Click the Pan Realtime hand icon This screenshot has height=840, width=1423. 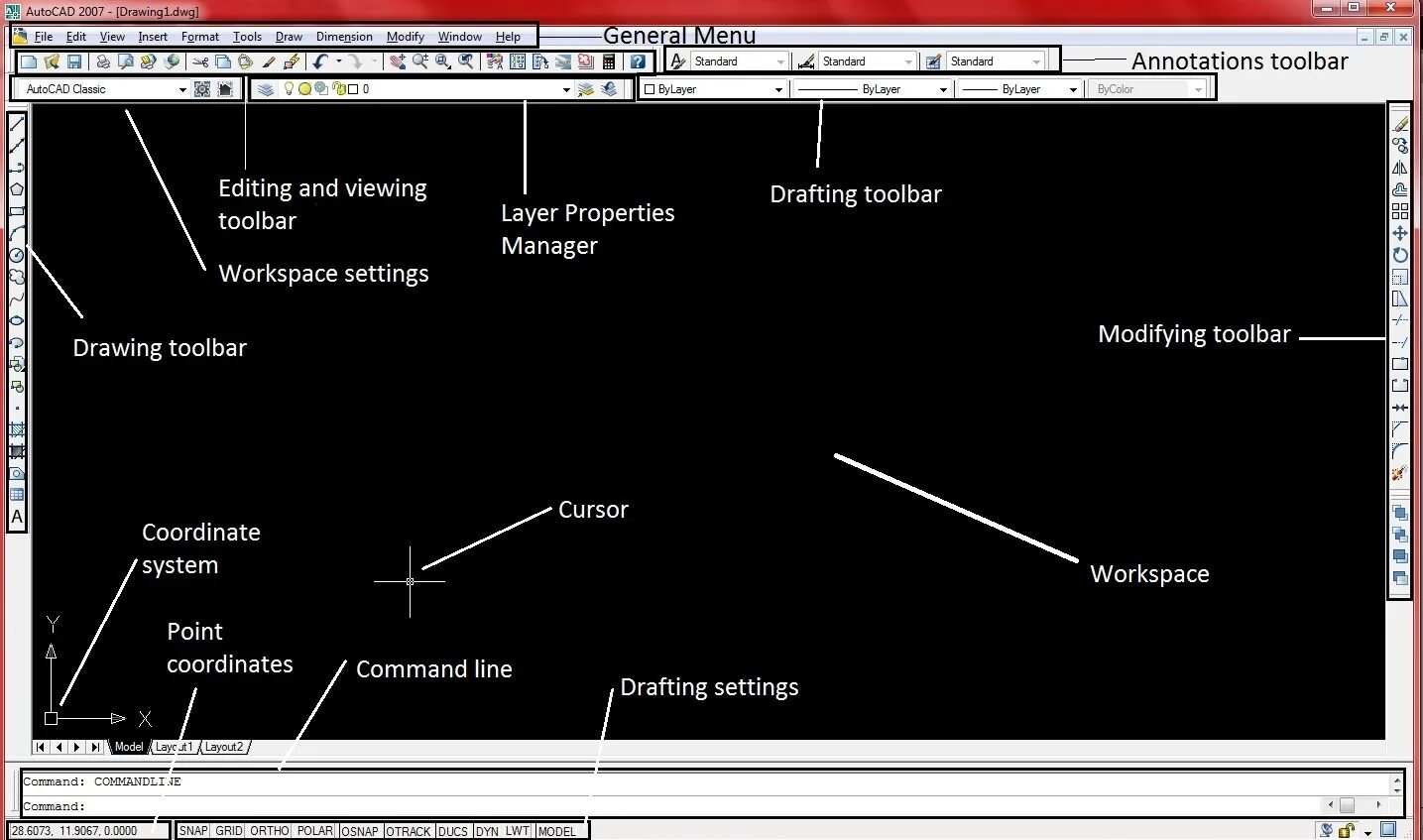click(x=397, y=61)
